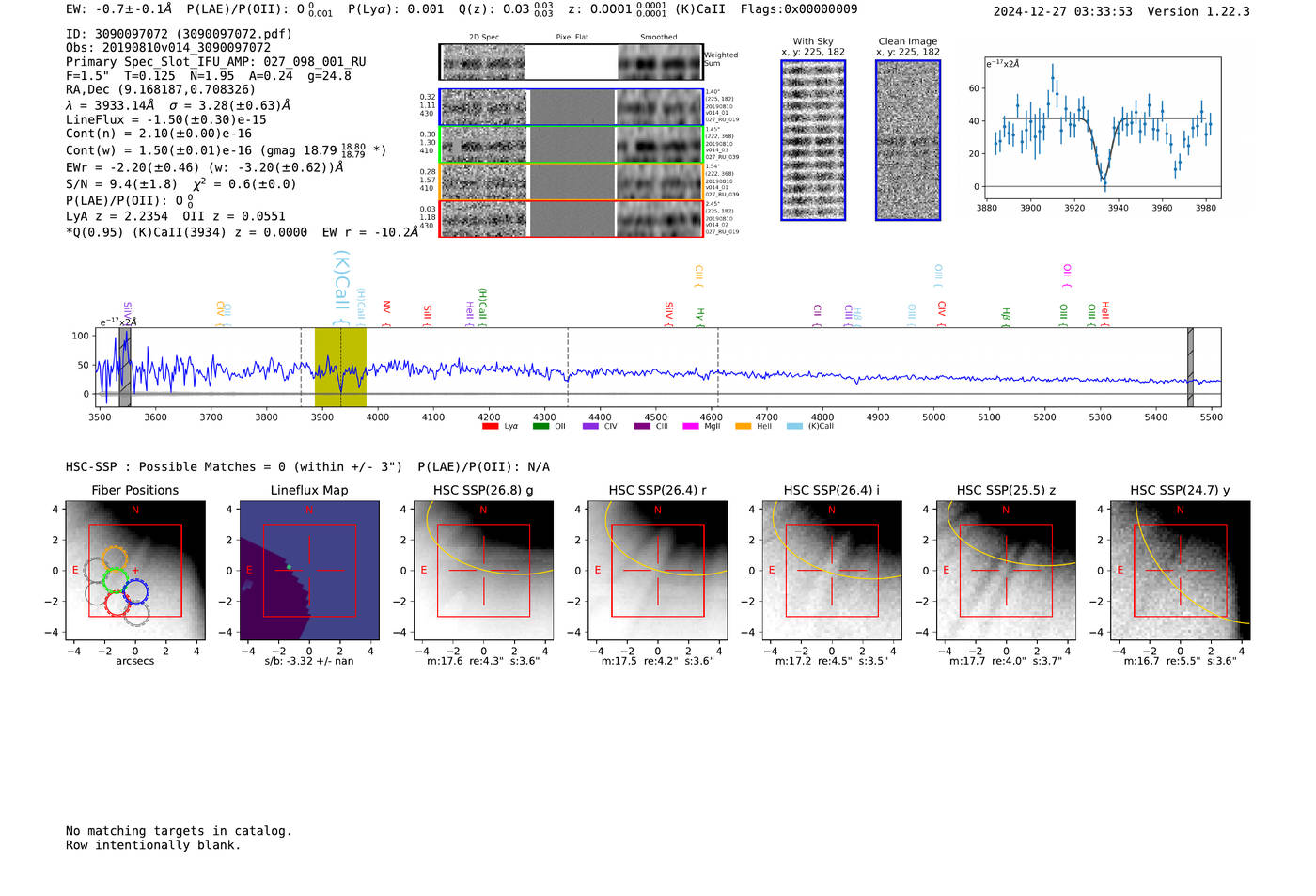This screenshot has width=1316, height=896.
Task: Click the blue dashed fiber circle in Fiber Positions
Action: click(135, 592)
